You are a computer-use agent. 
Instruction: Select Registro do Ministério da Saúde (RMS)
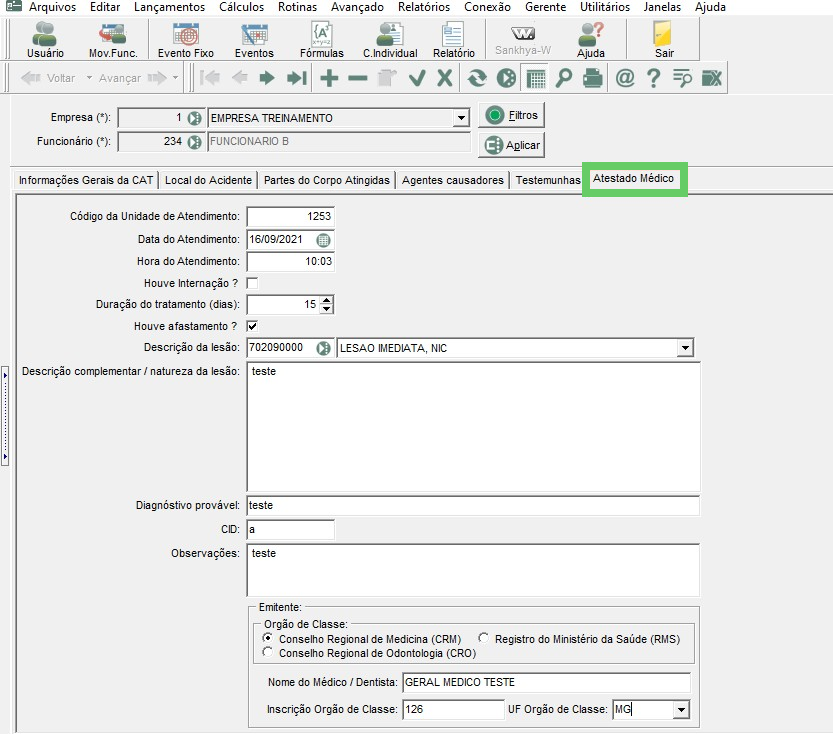click(x=483, y=638)
